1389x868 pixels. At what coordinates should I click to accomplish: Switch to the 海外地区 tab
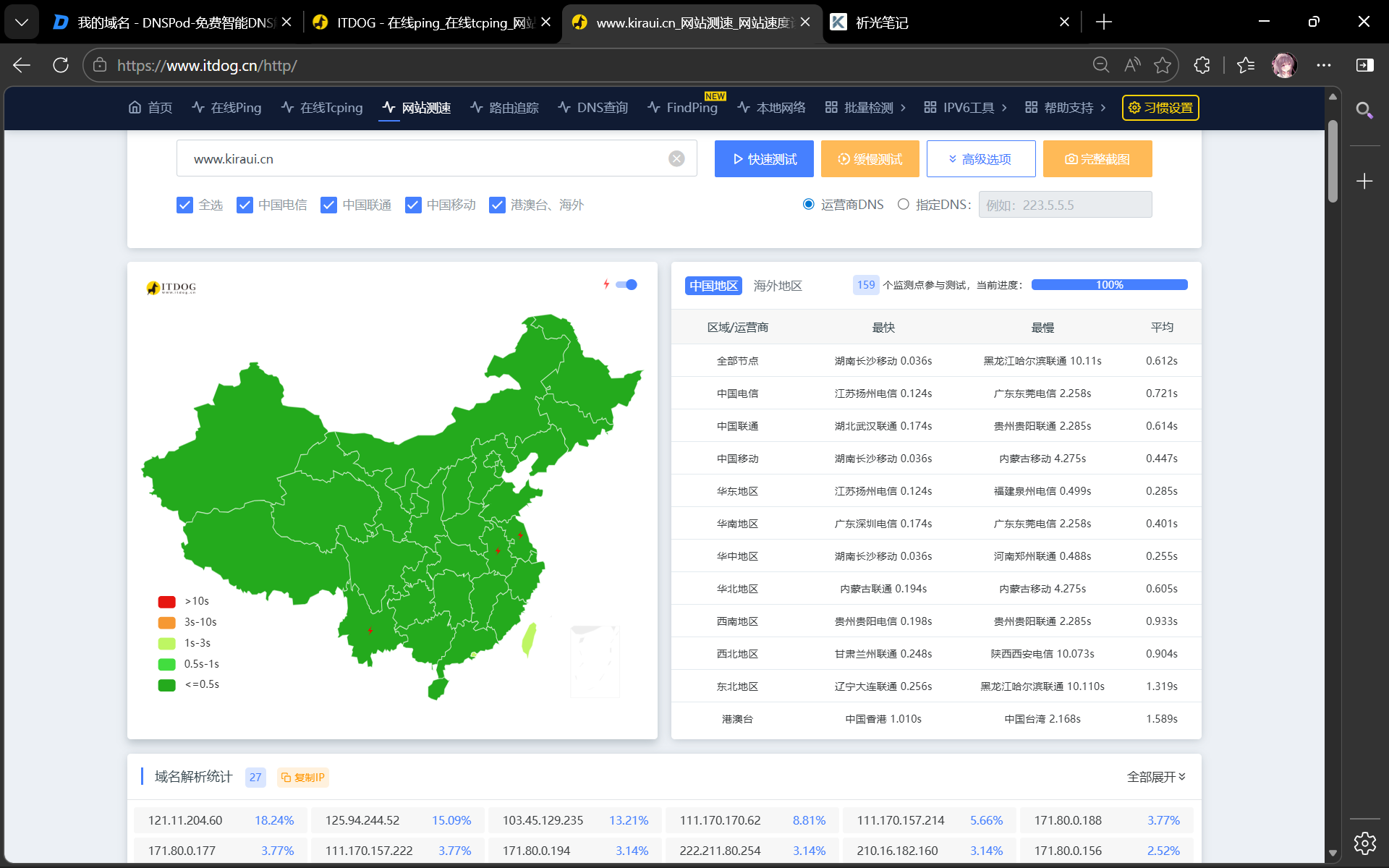777,285
